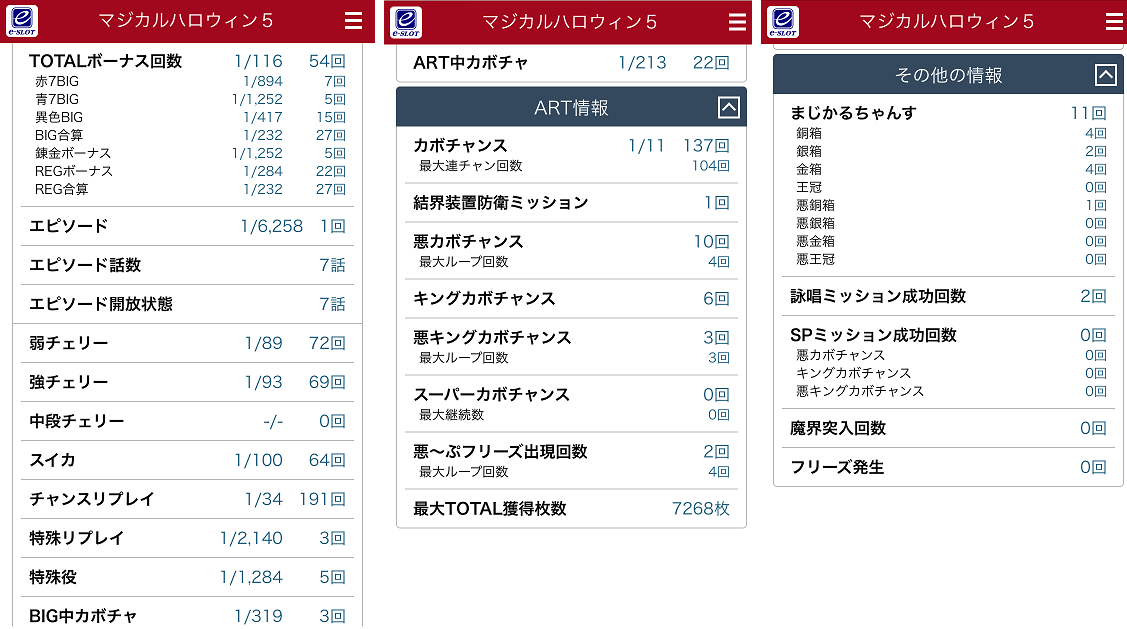This screenshot has width=1127, height=629.
Task: Select 悪キングカボチャンス 3回 row
Action: 571,337
